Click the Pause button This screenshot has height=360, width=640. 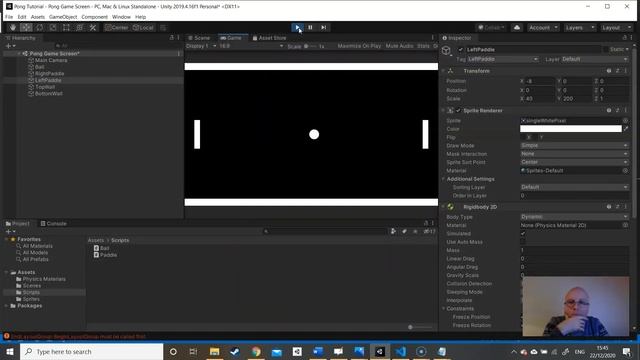point(310,27)
